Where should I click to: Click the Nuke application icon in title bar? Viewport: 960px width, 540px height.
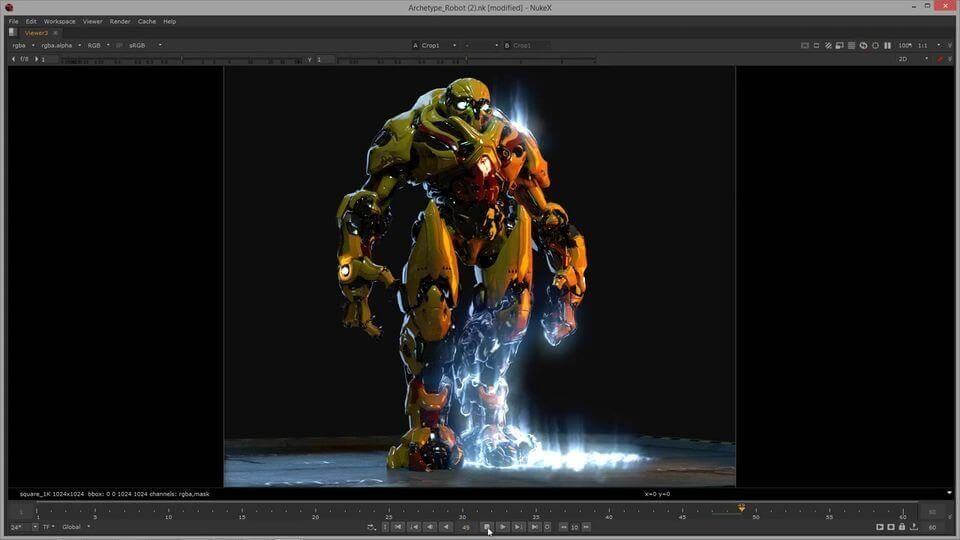click(9, 7)
